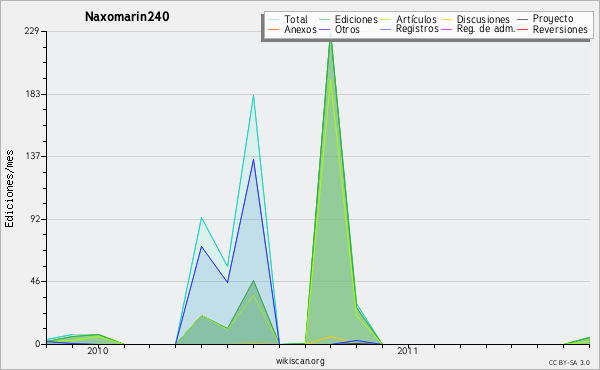Screen dimensions: 600x370
Task: Click the y-axis value 0
Action: click(x=38, y=344)
